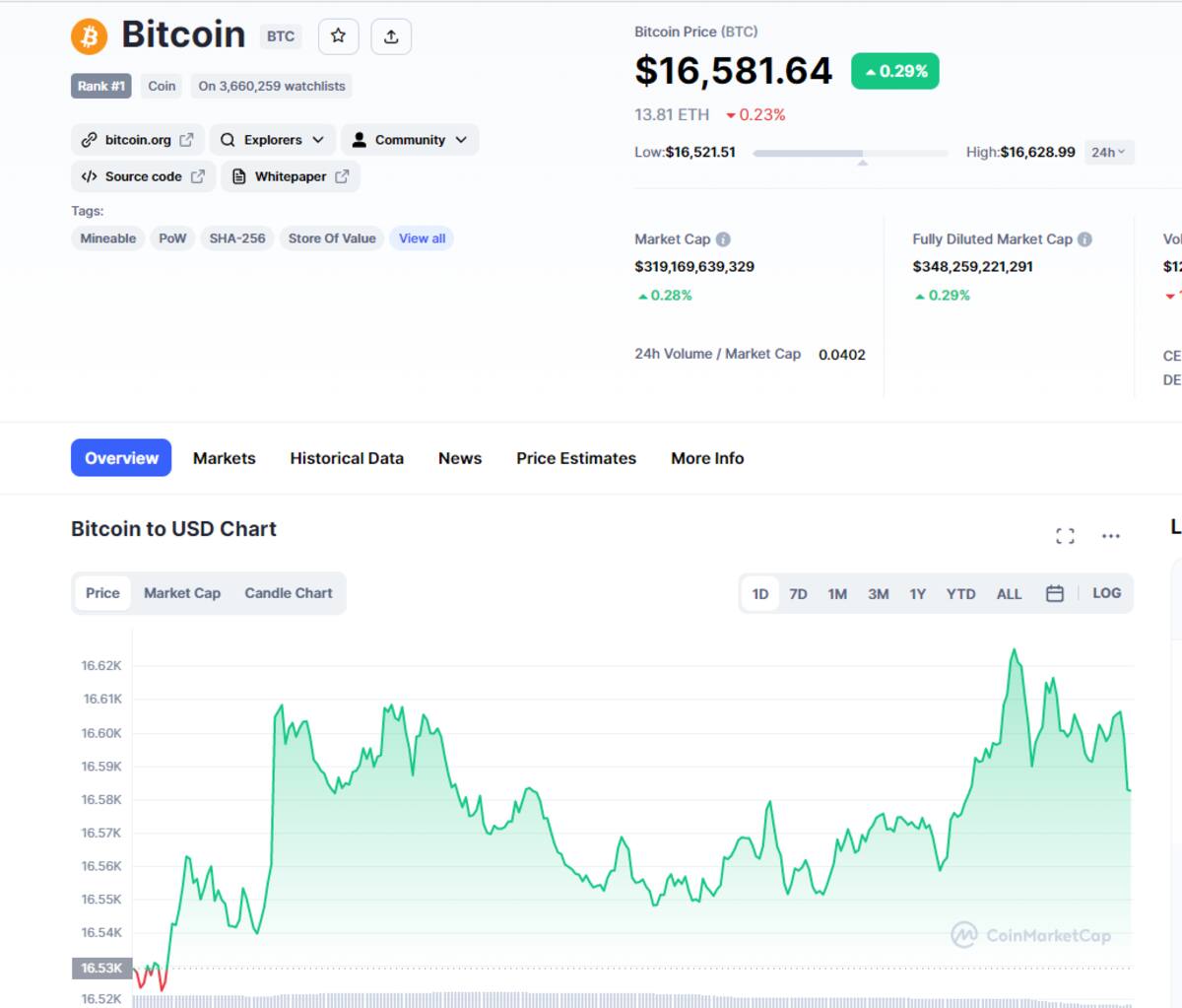The image size is (1182, 1008).
Task: Expand the Explorers dropdown
Action: coord(273,140)
